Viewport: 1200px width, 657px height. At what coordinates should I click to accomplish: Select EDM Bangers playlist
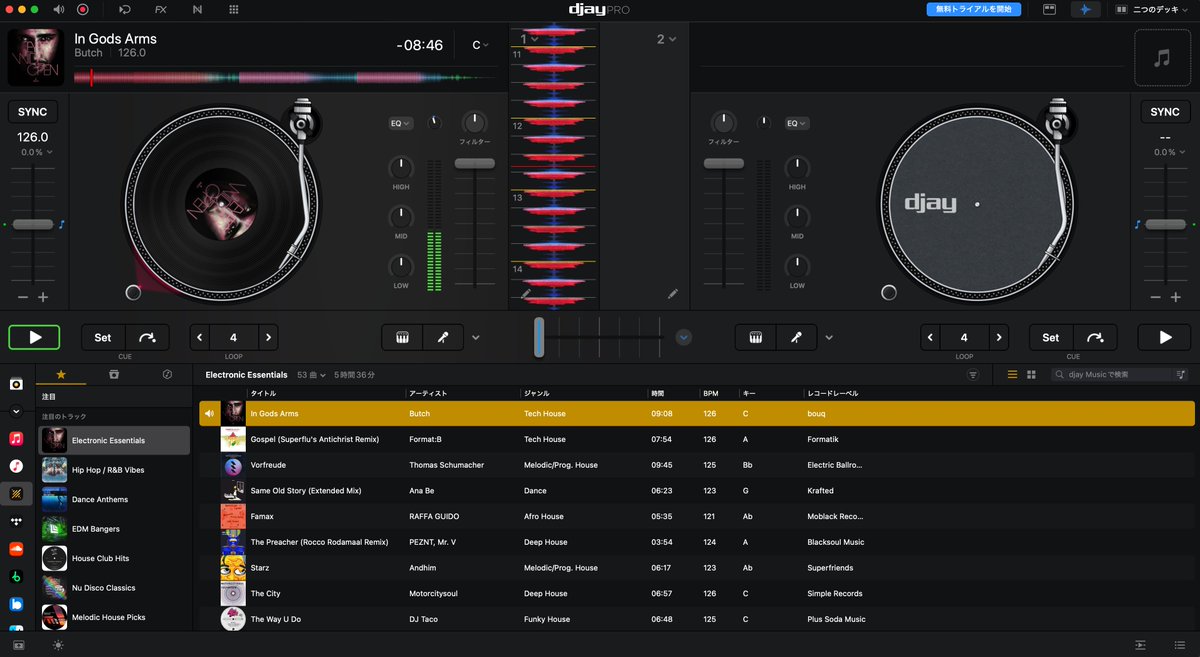pos(114,529)
